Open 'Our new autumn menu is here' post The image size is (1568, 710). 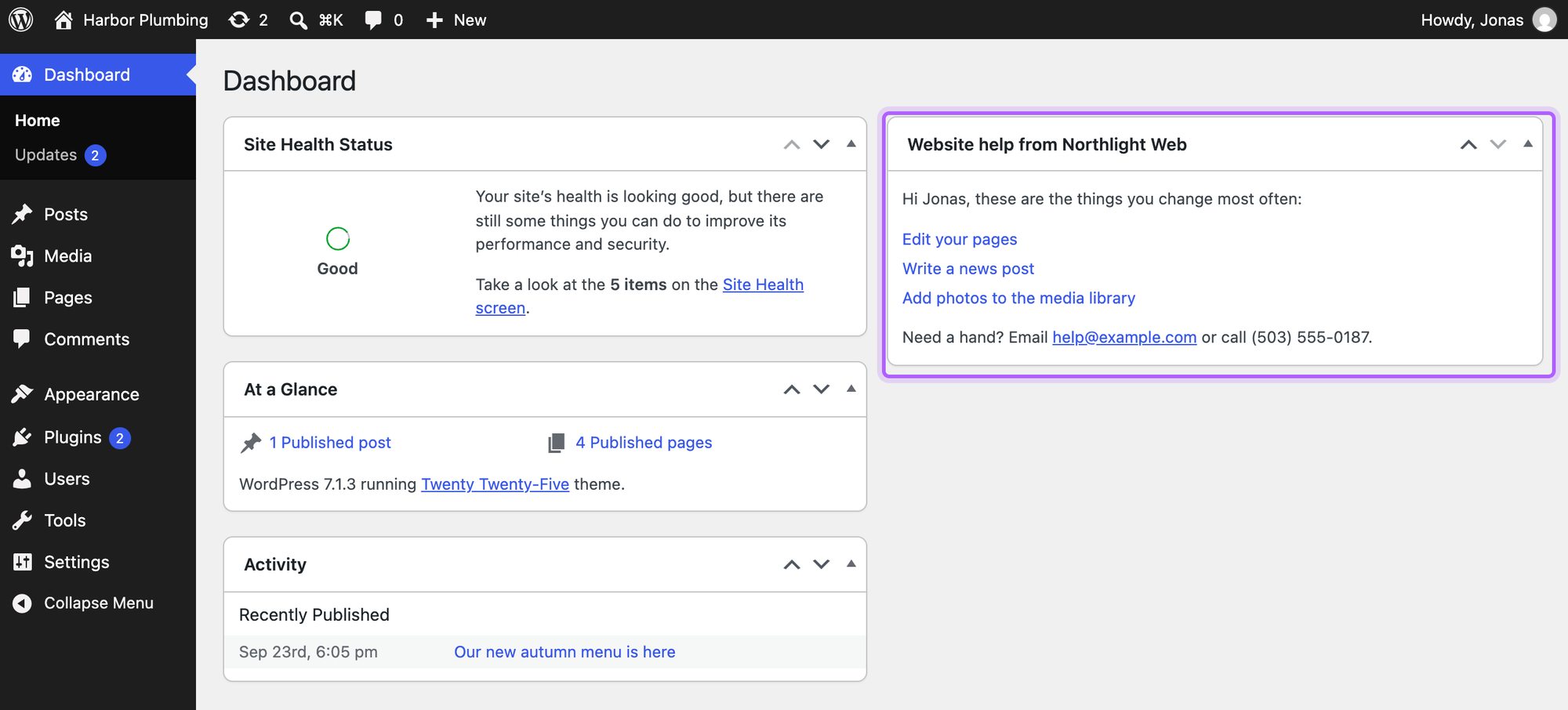coord(564,652)
